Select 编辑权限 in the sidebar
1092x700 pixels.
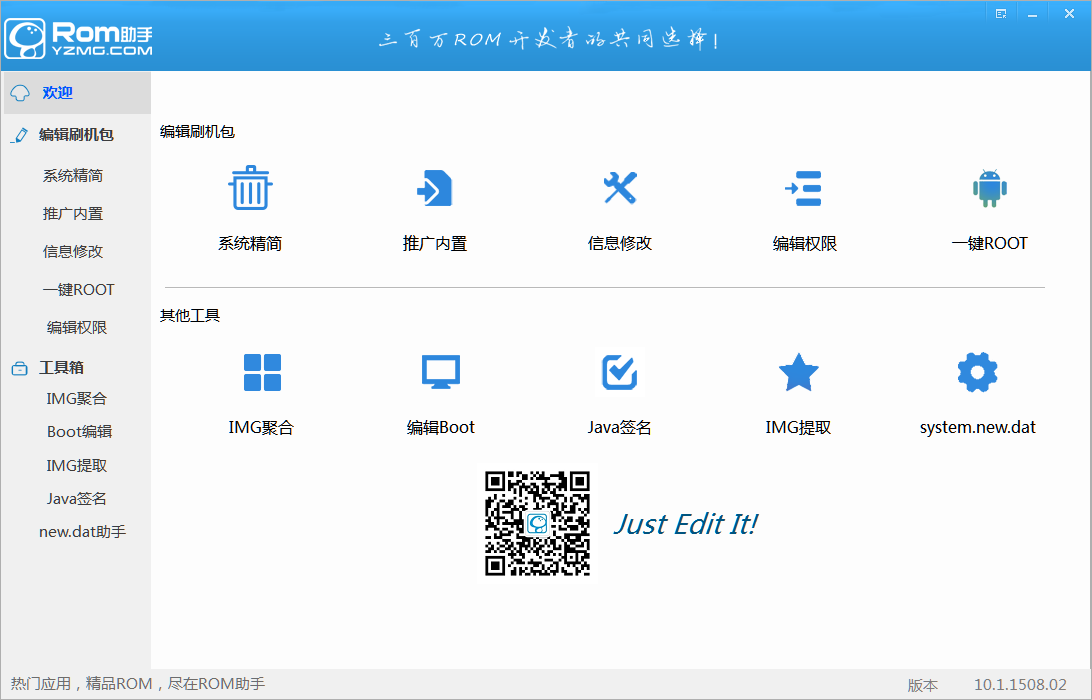77,327
